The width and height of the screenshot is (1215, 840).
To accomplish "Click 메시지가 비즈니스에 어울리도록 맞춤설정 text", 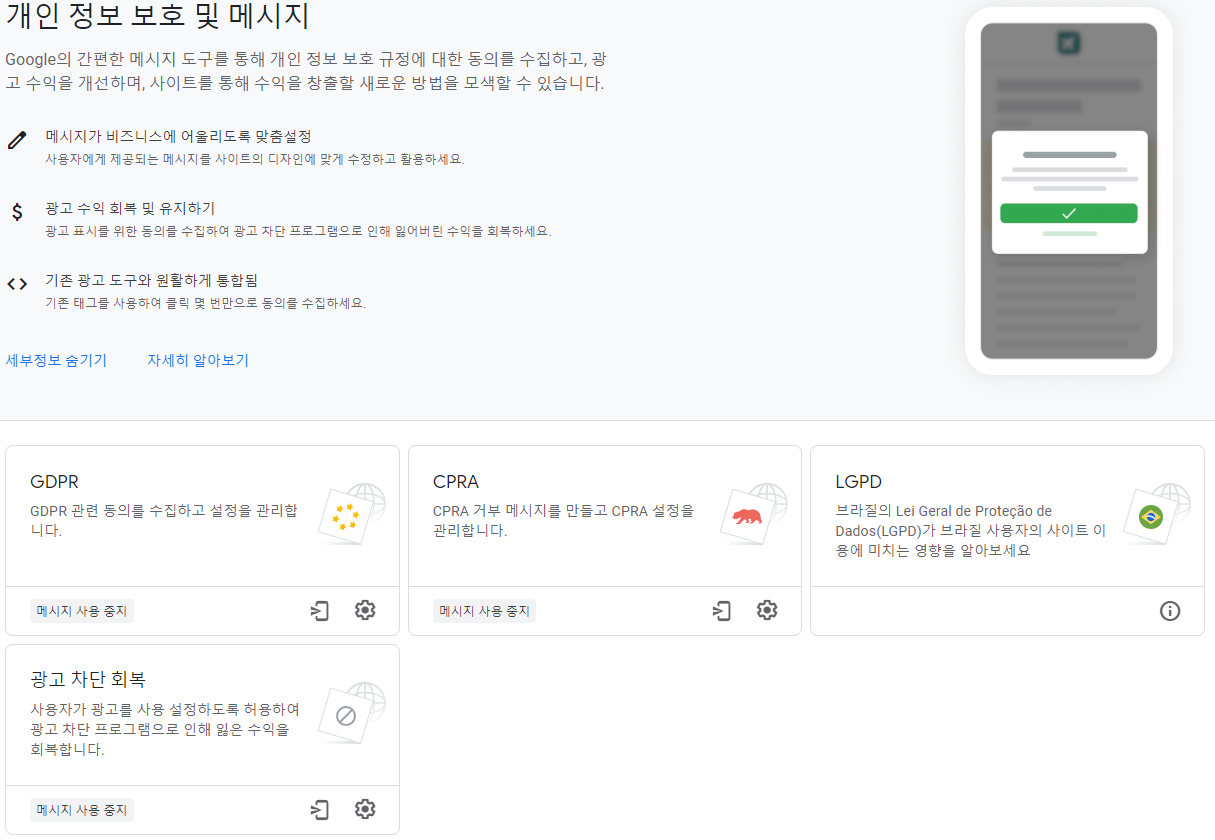I will tap(179, 136).
